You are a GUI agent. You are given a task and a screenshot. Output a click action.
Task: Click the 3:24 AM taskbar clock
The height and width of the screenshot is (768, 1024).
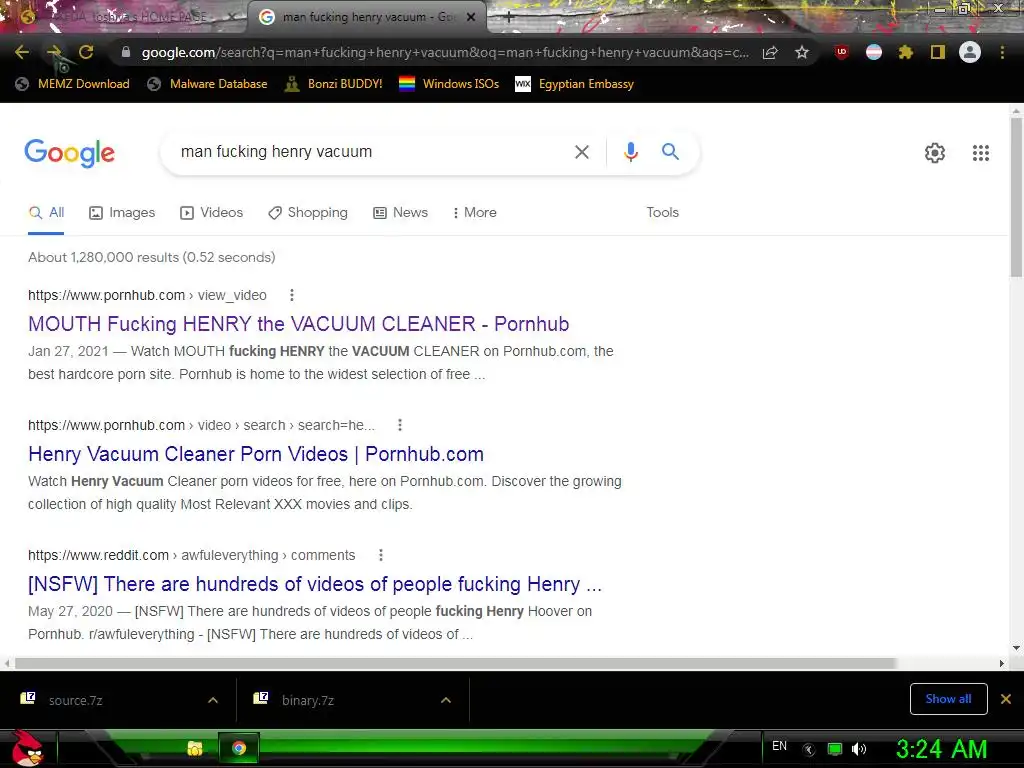(941, 749)
